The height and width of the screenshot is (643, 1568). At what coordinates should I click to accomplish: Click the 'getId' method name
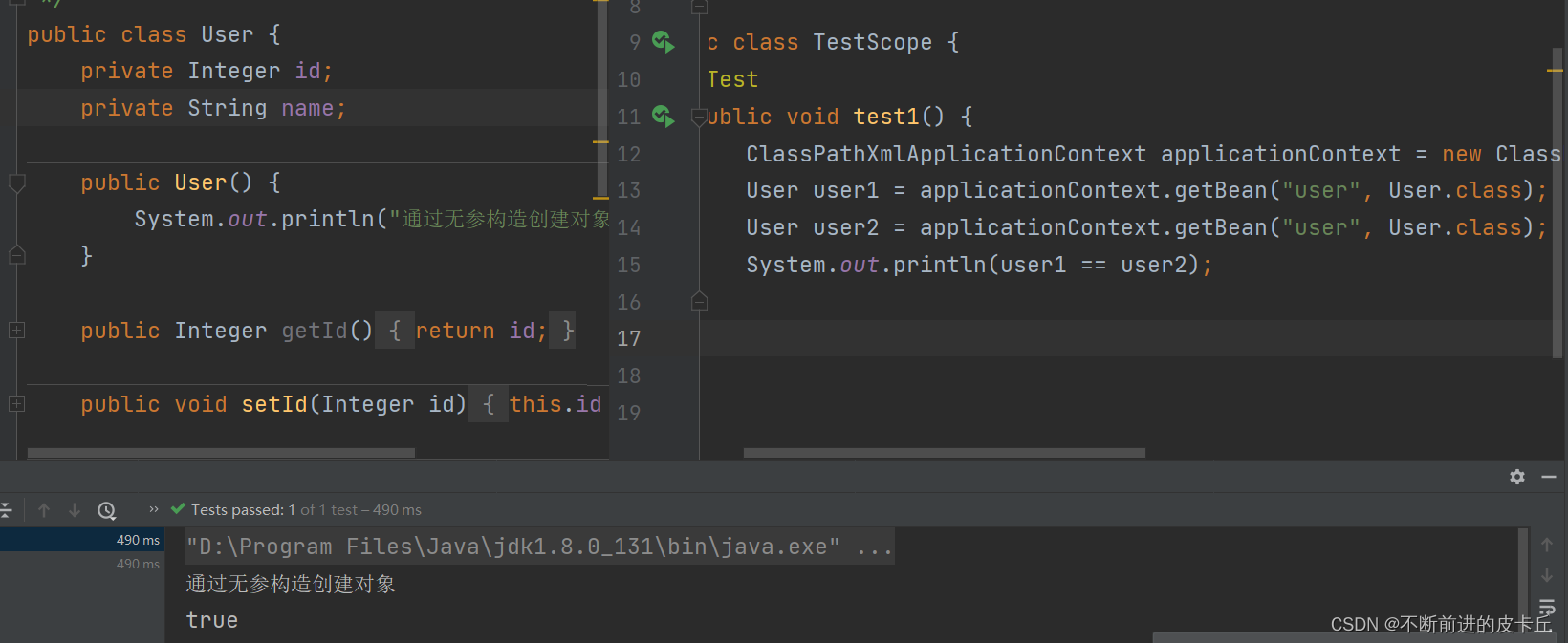pyautogui.click(x=315, y=331)
